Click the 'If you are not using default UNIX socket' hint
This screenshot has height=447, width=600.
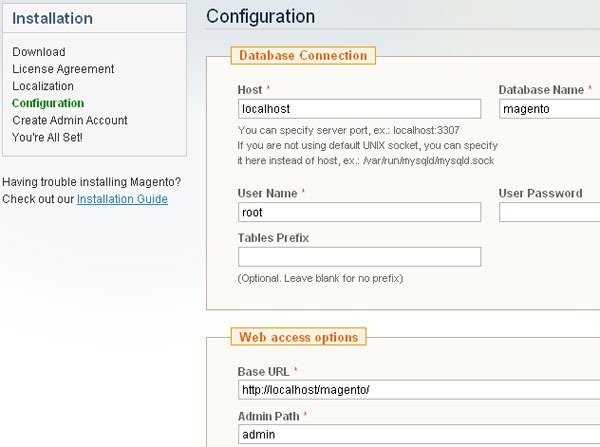tap(367, 145)
